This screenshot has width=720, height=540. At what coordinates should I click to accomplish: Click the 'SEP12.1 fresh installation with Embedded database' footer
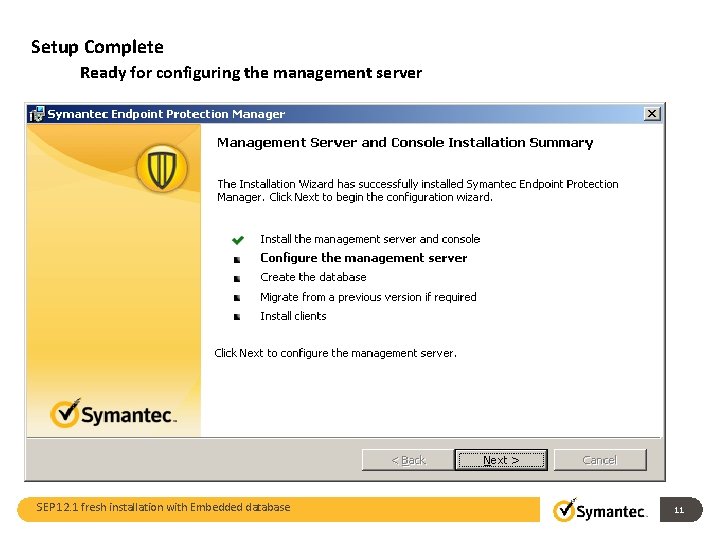tap(163, 507)
